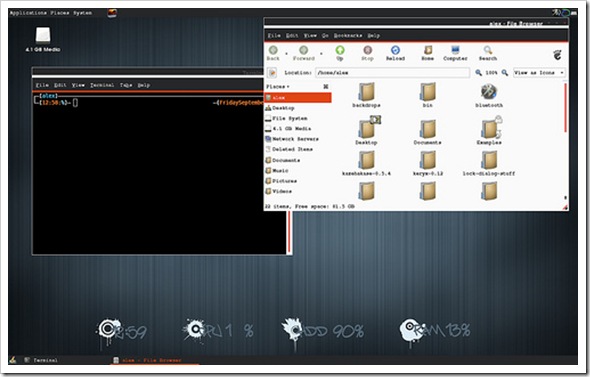Open the System panel menu
590x377 pixels.
(x=82, y=13)
